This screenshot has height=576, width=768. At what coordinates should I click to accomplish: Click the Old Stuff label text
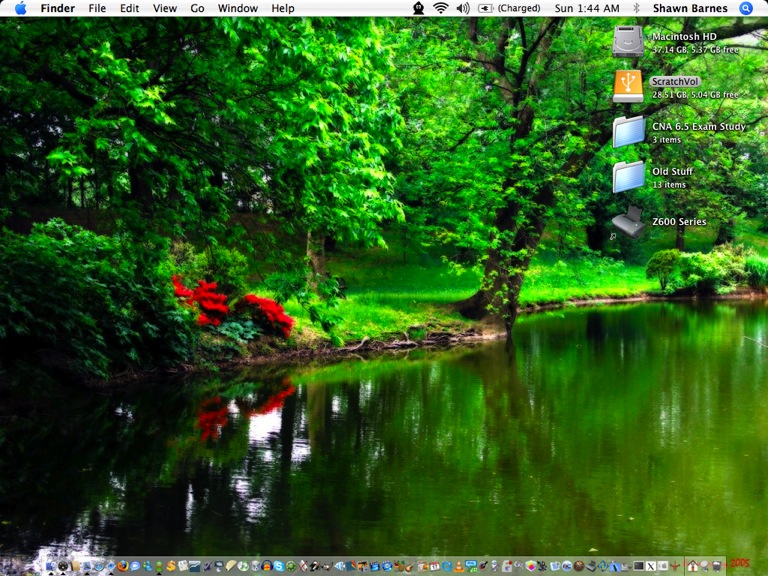(x=672, y=171)
